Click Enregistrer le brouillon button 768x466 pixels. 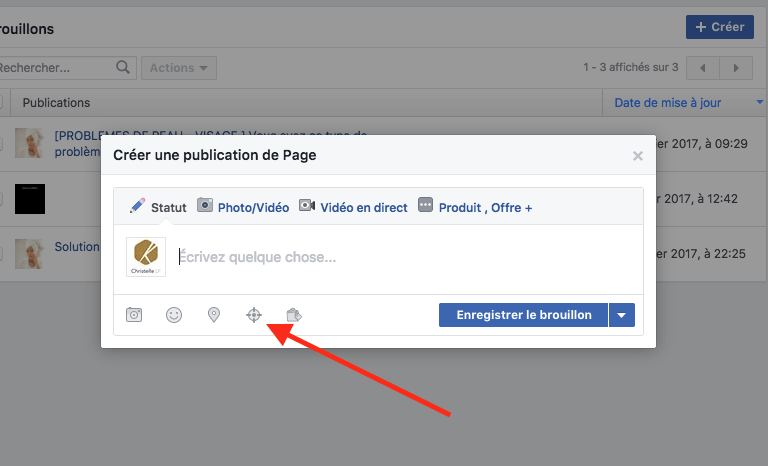pyautogui.click(x=523, y=315)
